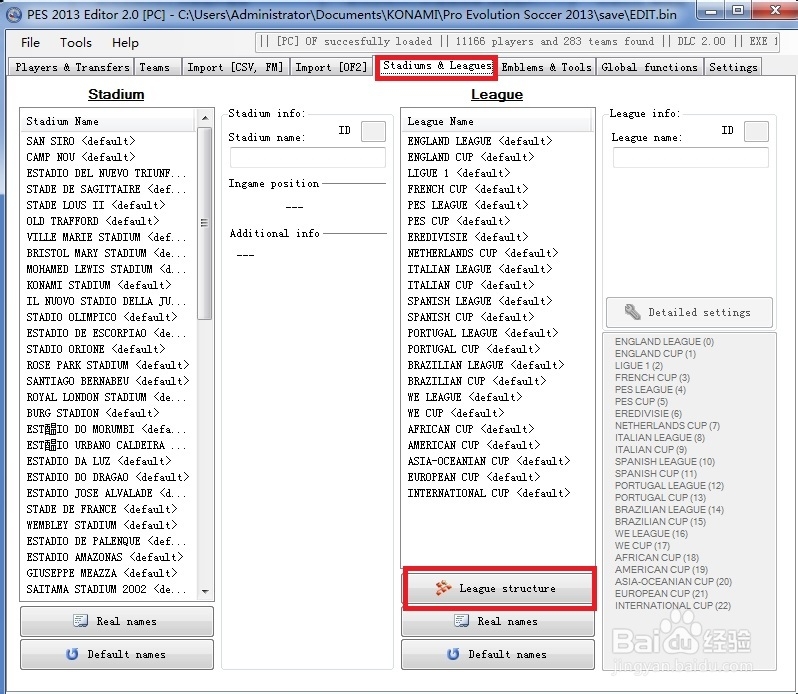Viewport: 798px width, 694px height.
Task: Close the PES 2013 Editor window
Action: pyautogui.click(x=775, y=10)
